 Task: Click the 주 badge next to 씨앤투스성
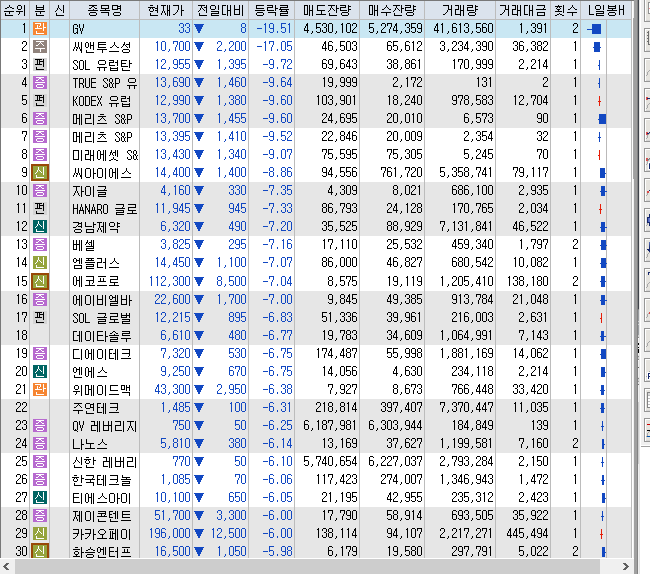tap(40, 46)
